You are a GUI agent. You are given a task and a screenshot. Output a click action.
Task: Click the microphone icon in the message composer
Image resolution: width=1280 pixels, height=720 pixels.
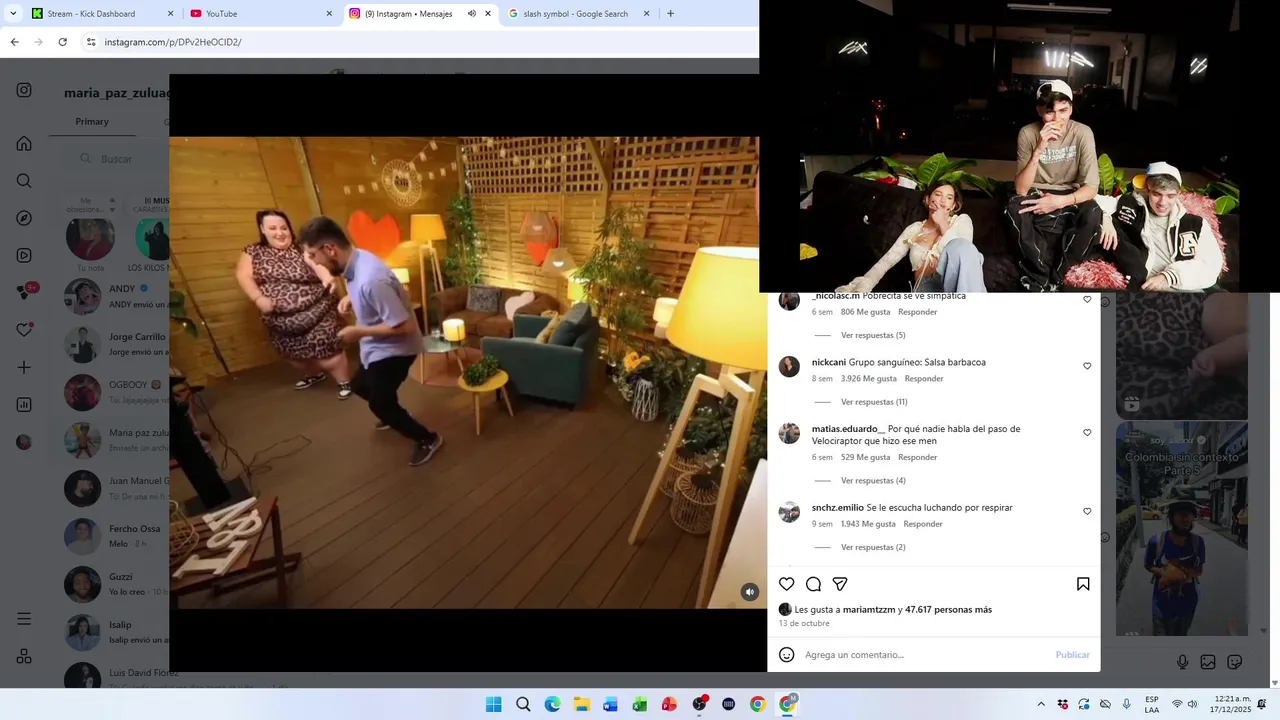point(1182,662)
